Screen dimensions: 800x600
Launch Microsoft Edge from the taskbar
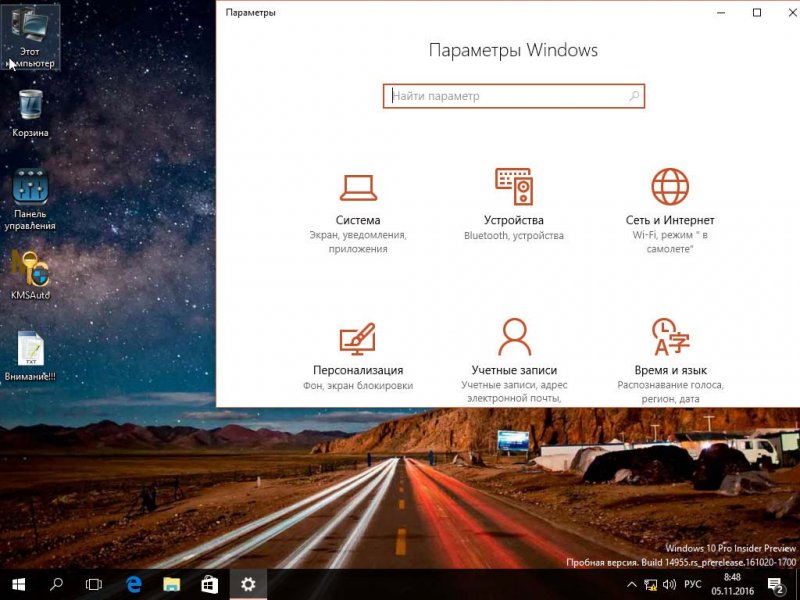134,584
